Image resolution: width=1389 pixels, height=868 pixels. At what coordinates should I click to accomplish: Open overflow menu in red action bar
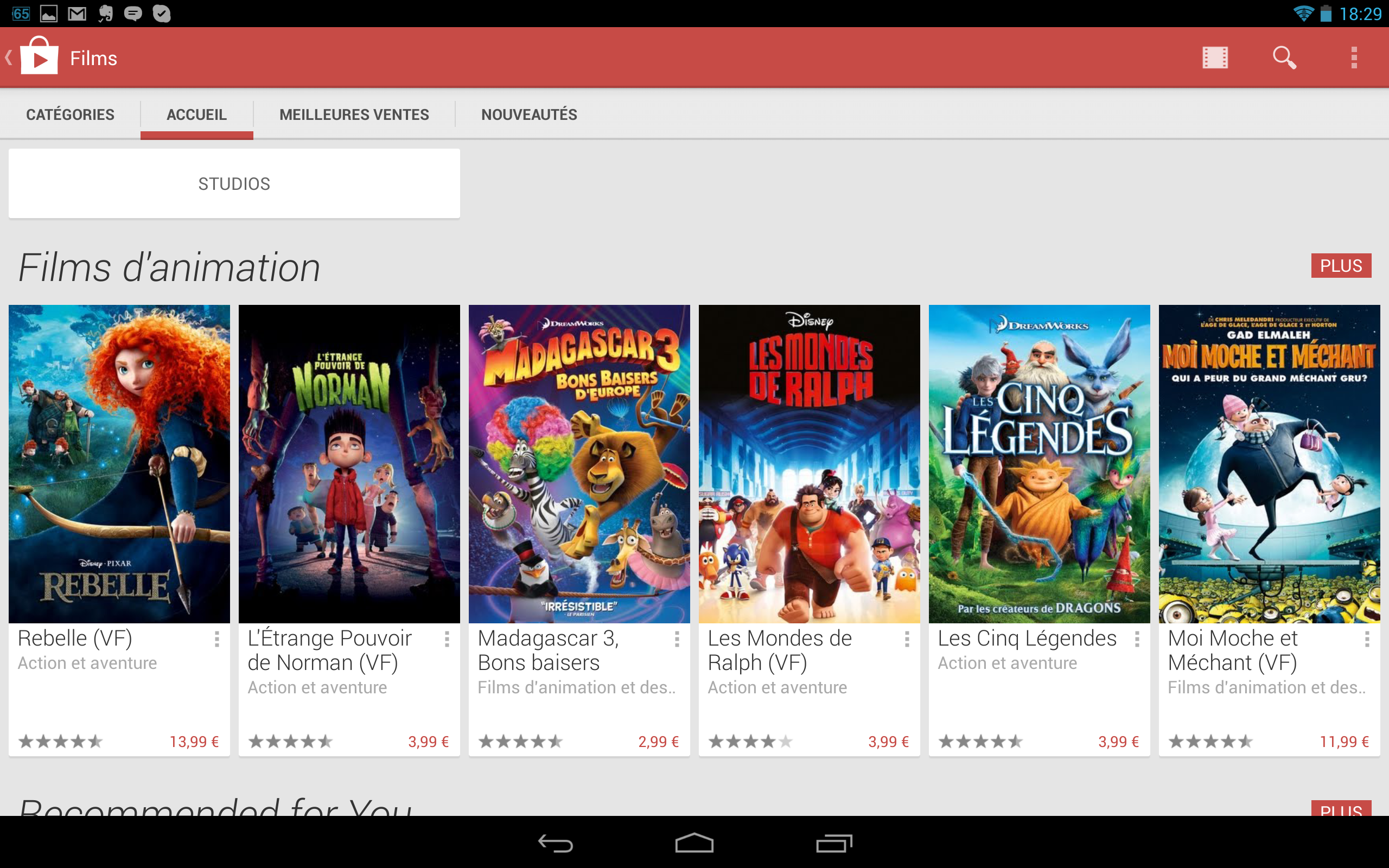click(1354, 58)
